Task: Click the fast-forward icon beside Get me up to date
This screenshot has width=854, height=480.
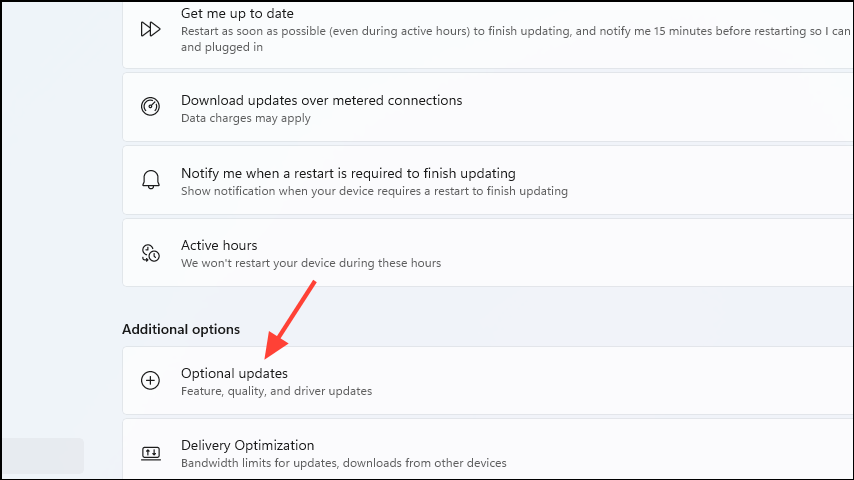Action: [150, 29]
